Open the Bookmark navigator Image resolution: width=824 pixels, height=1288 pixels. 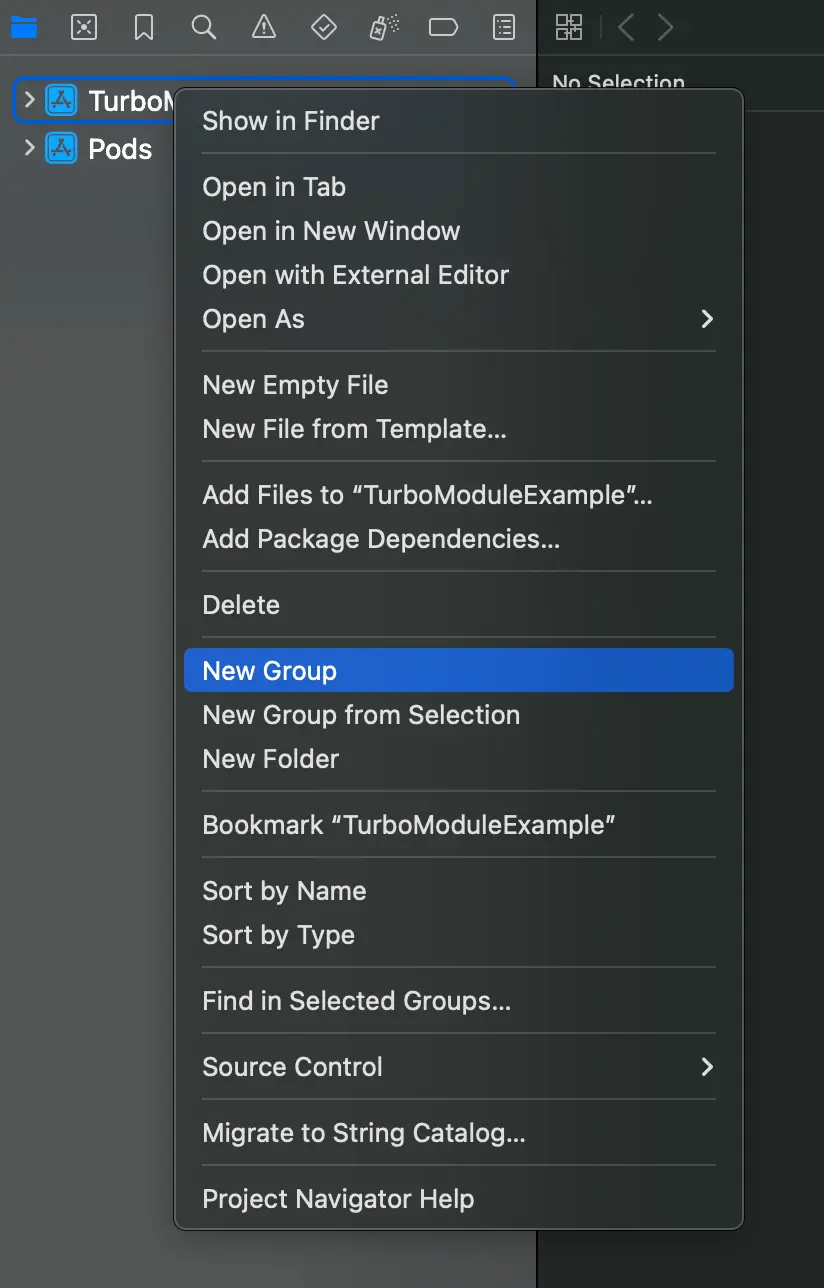tap(143, 27)
